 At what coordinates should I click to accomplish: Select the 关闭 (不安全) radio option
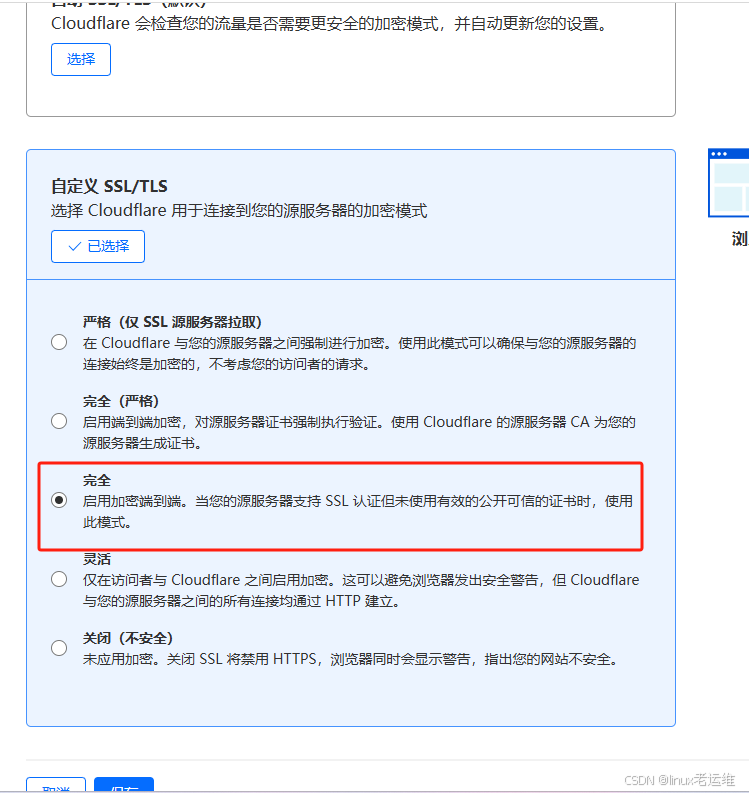coord(59,648)
